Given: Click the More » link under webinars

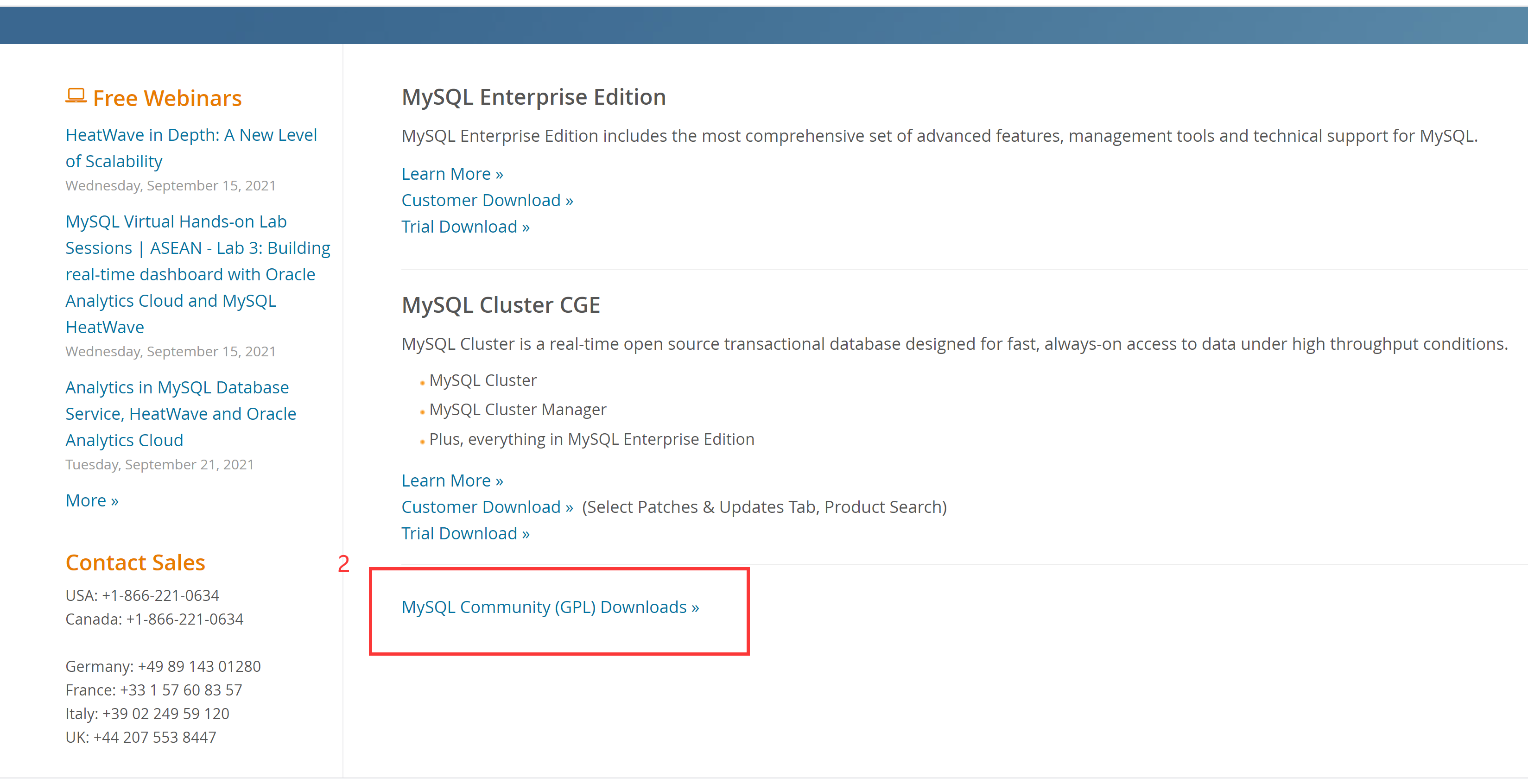Looking at the screenshot, I should pos(92,500).
